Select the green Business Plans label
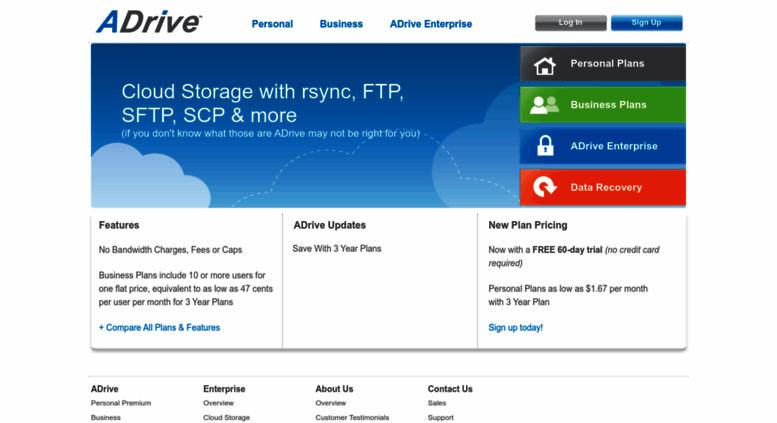777x423 pixels. [608, 105]
